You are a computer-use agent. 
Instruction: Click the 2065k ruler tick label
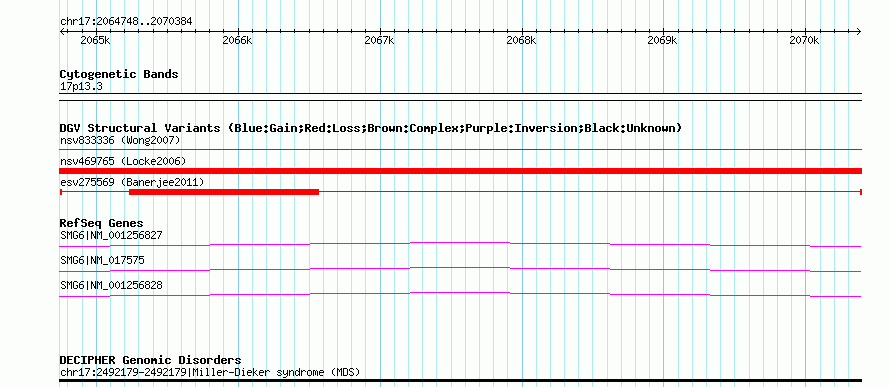click(96, 41)
